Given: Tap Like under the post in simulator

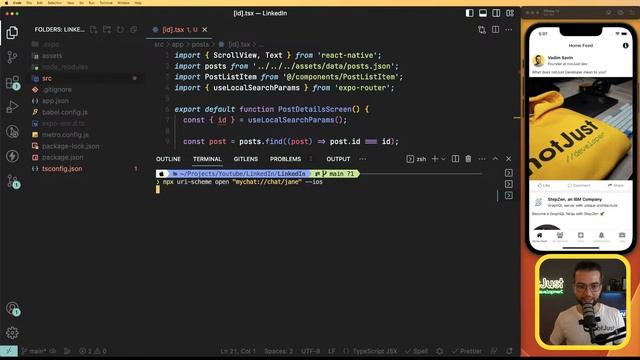Looking at the screenshot, I should pyautogui.click(x=544, y=185).
